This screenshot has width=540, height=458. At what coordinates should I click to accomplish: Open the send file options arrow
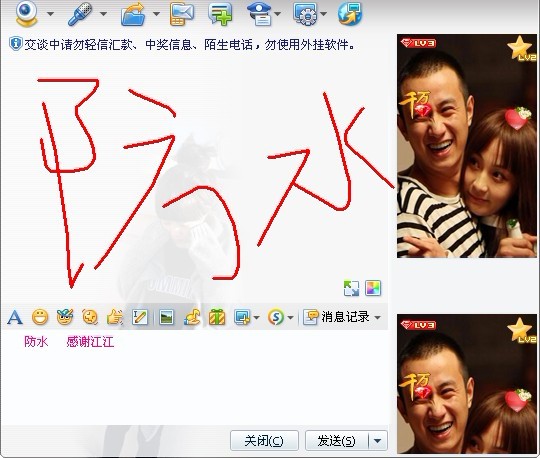point(156,14)
